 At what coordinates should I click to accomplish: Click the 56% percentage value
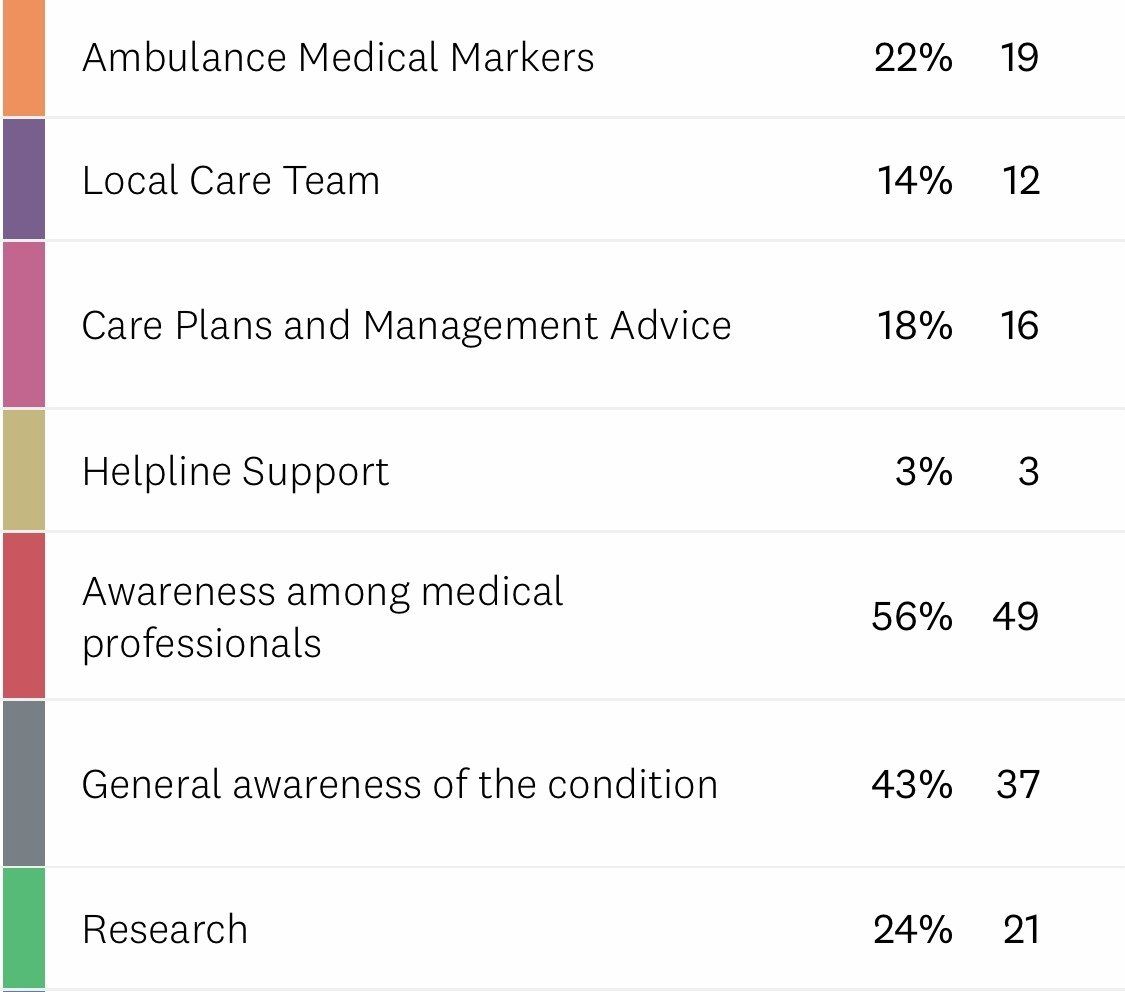click(x=911, y=617)
